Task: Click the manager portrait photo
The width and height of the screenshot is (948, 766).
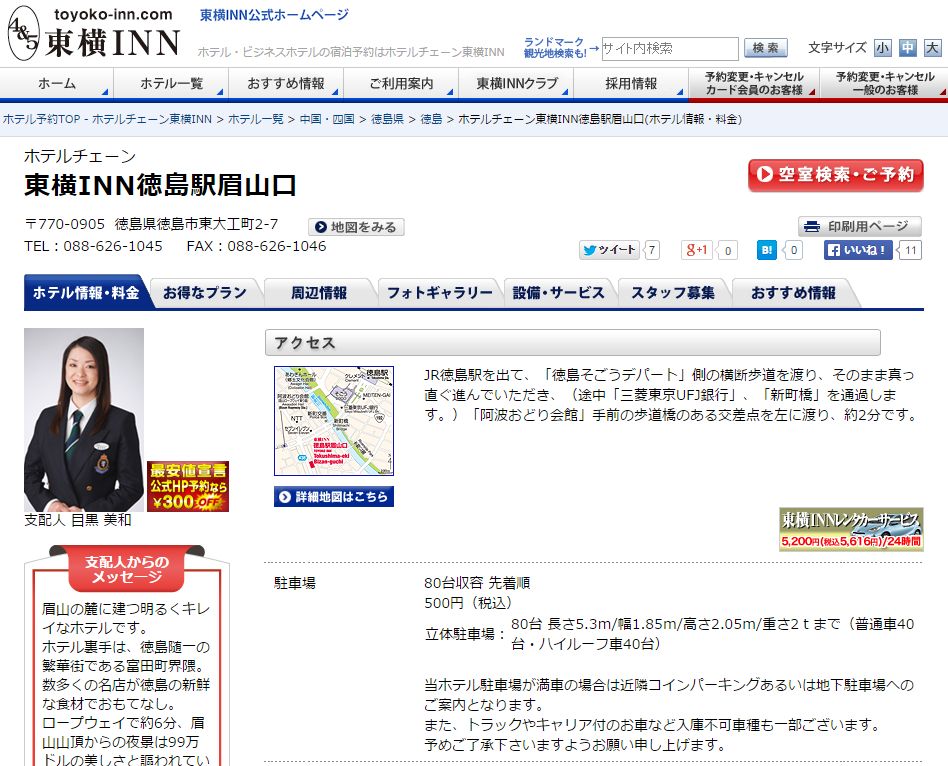Action: point(84,420)
